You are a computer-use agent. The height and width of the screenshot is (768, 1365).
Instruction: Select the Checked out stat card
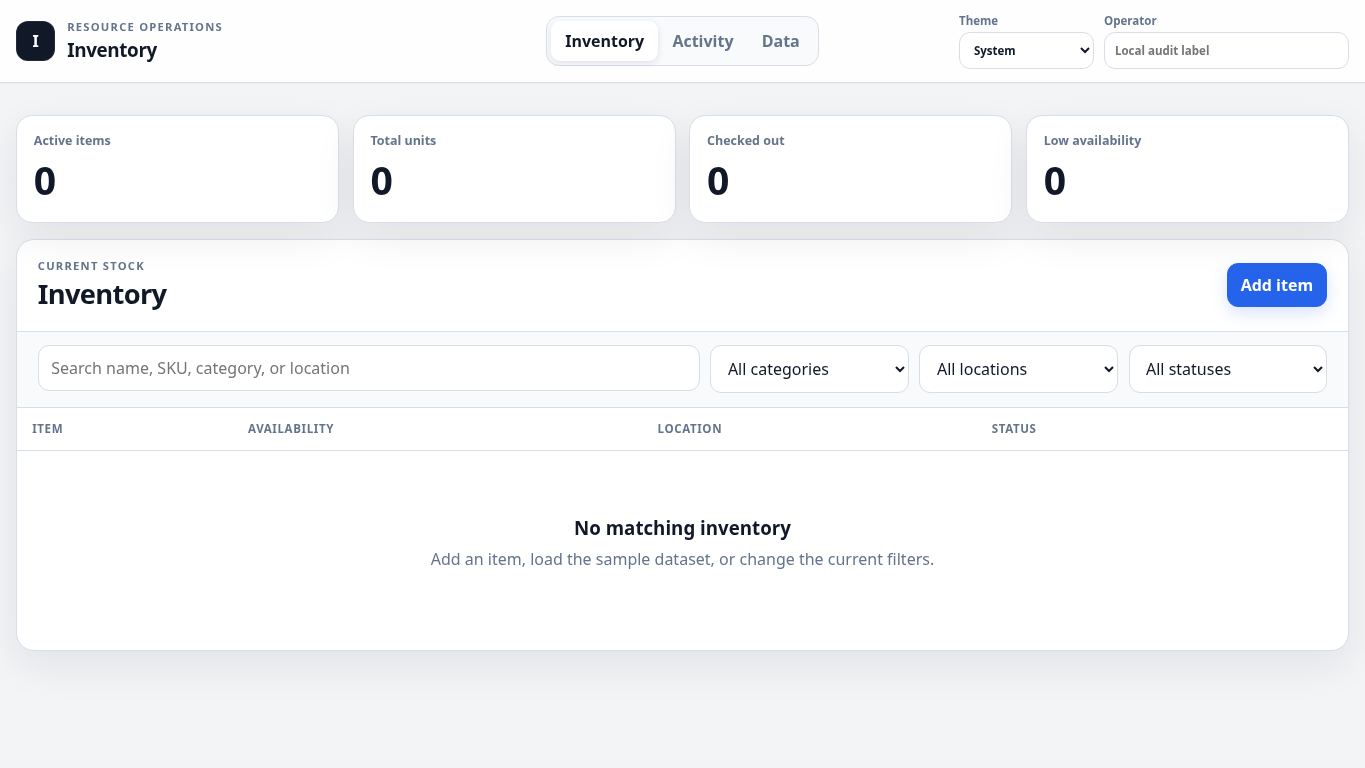coord(850,169)
